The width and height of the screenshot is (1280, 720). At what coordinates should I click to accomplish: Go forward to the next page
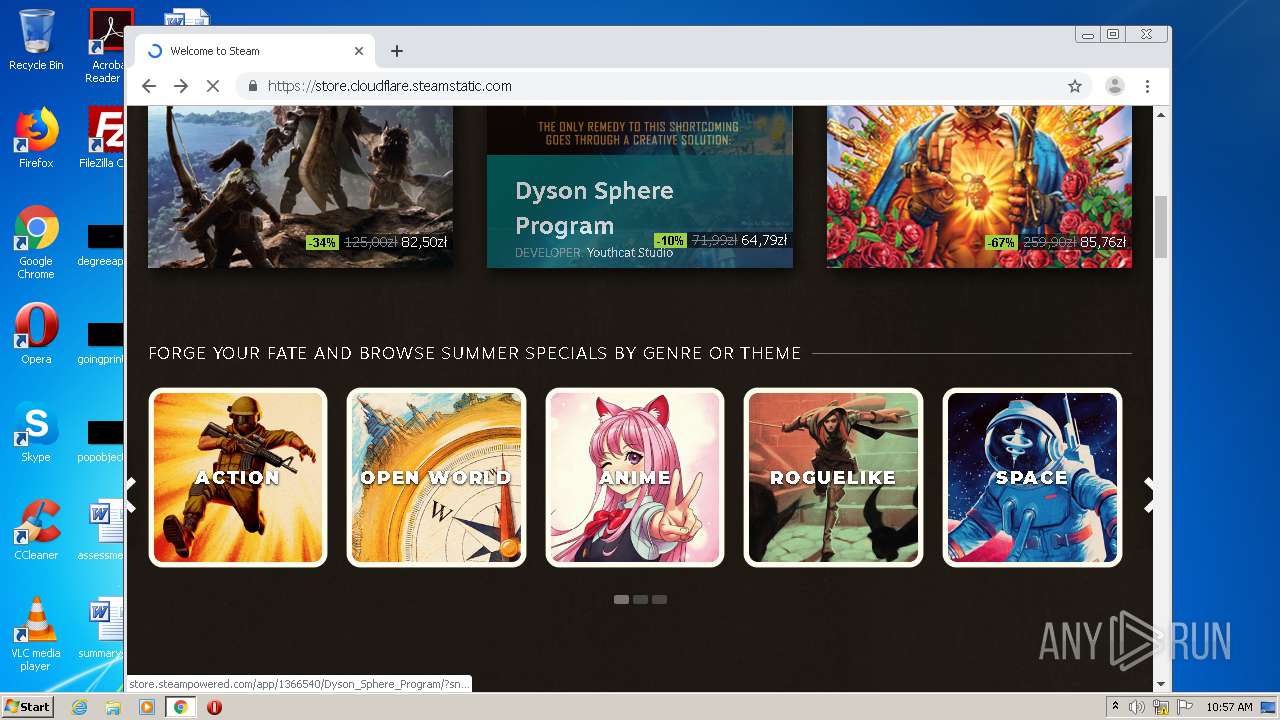coord(181,86)
